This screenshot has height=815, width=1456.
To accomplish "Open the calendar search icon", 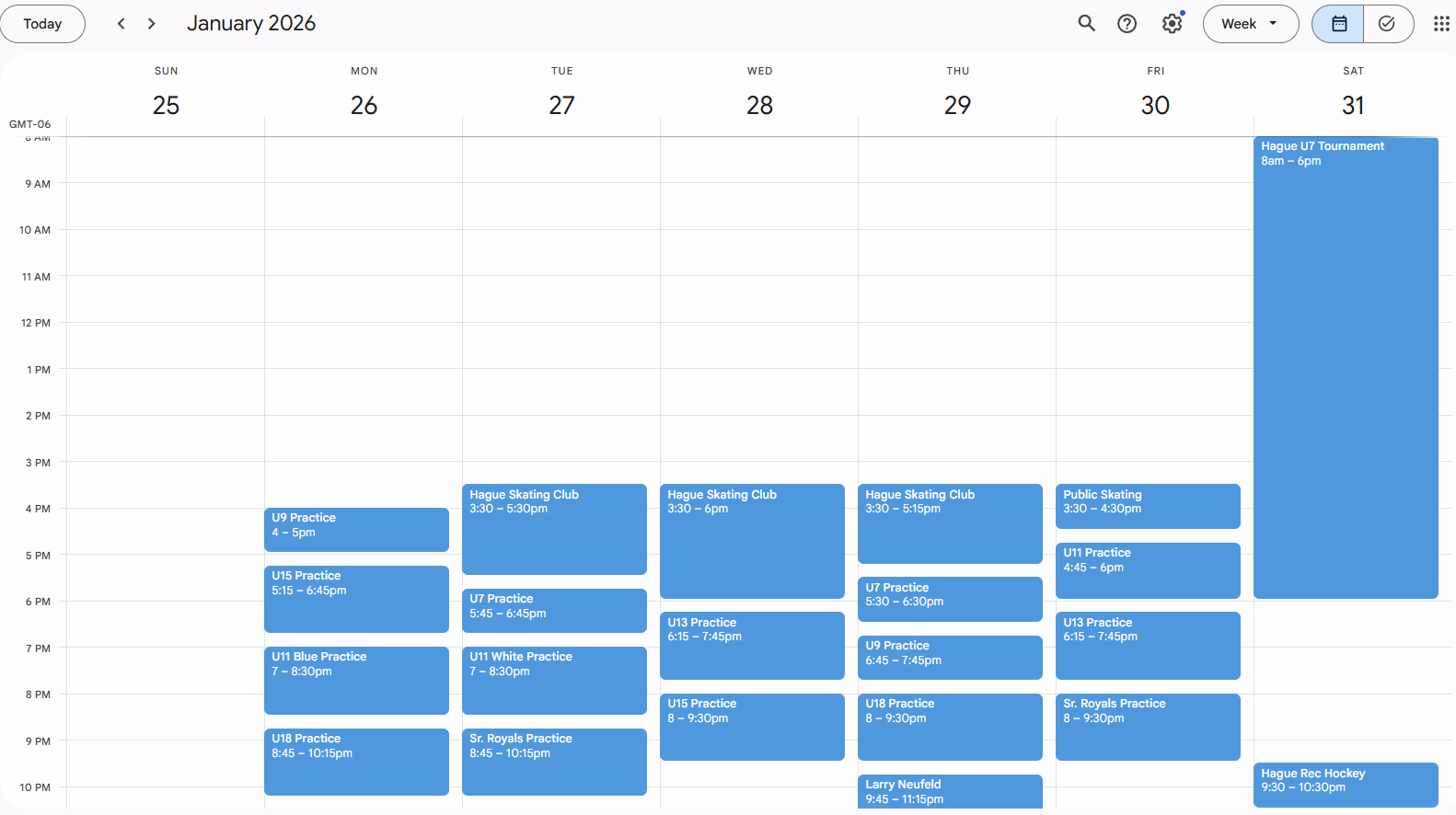I will pyautogui.click(x=1086, y=24).
